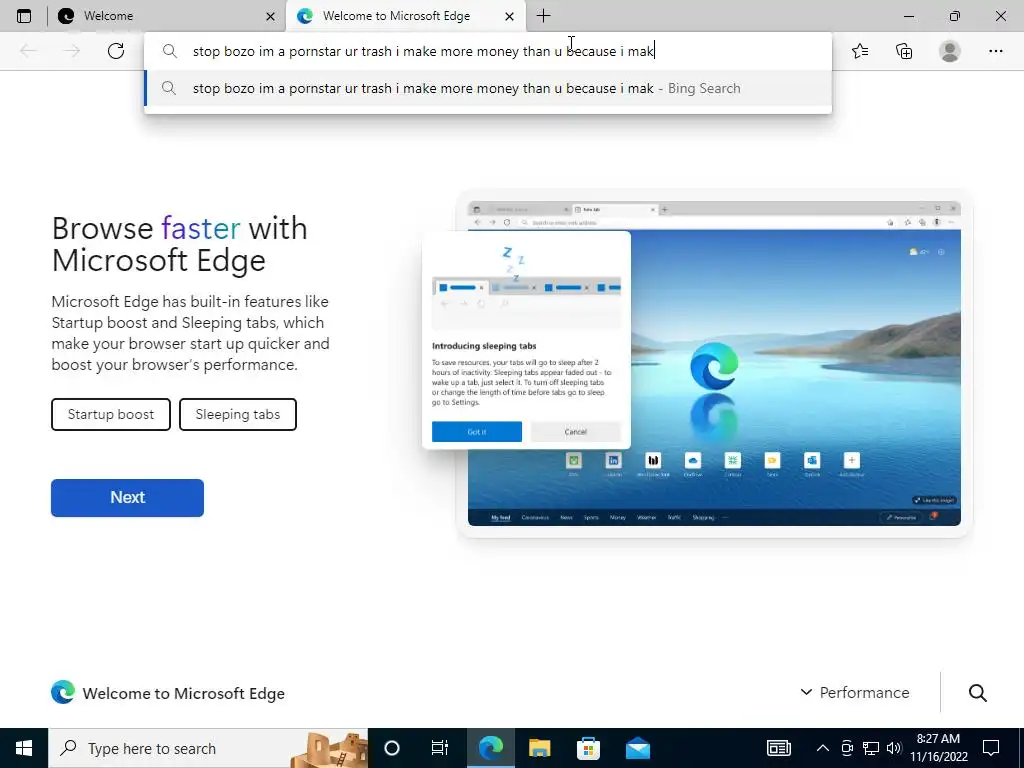Image resolution: width=1024 pixels, height=768 pixels.
Task: Click the browser Forward arrow
Action: click(x=72, y=51)
